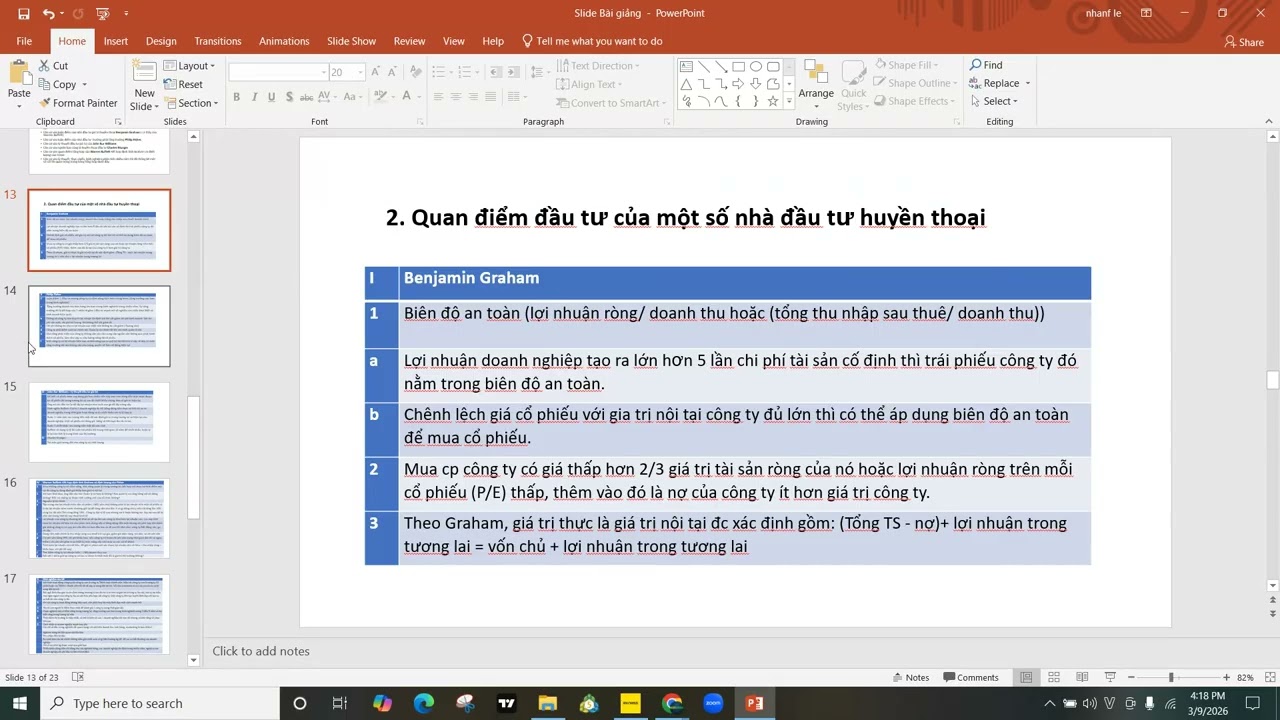
Task: Open the Layout dropdown
Action: coord(190,66)
